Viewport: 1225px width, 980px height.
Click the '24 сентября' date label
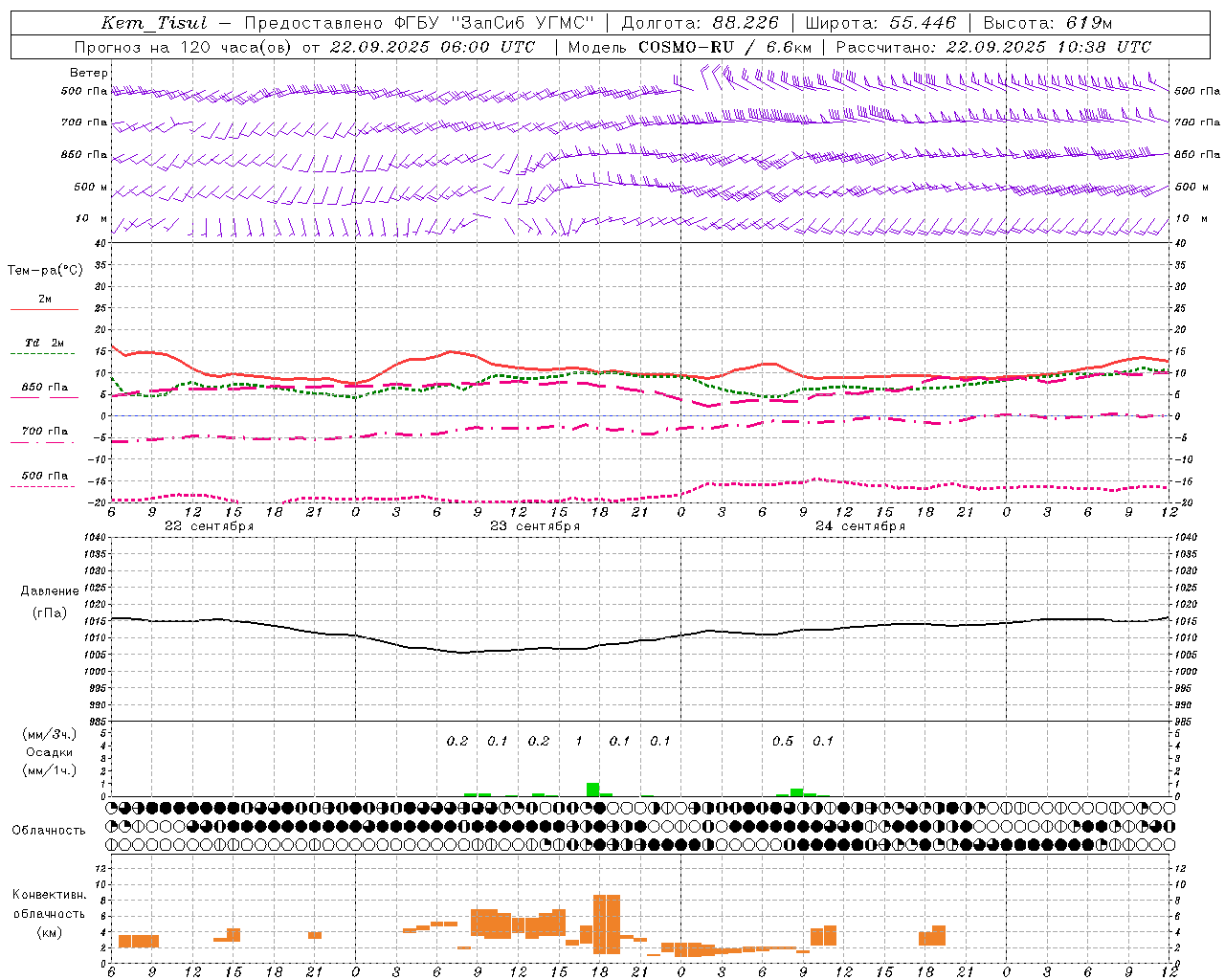pos(860,526)
